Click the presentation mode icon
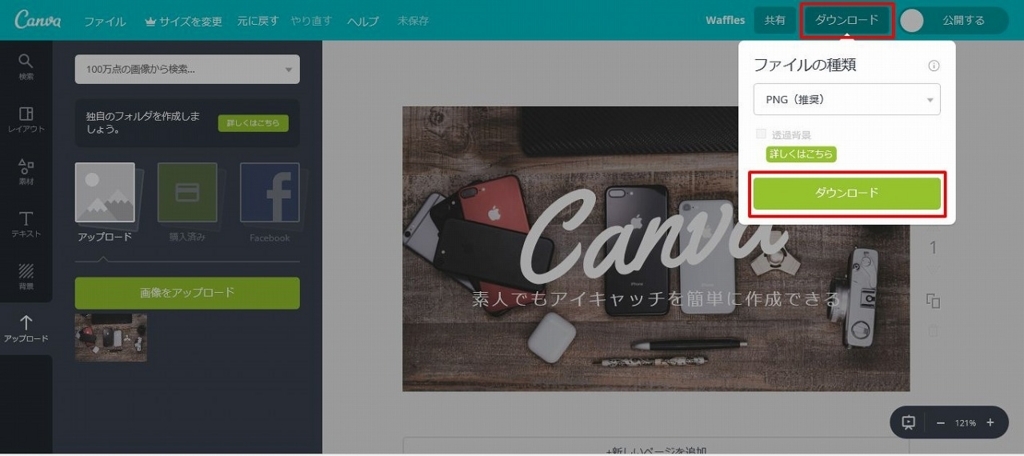The height and width of the screenshot is (456, 1024). (x=908, y=423)
